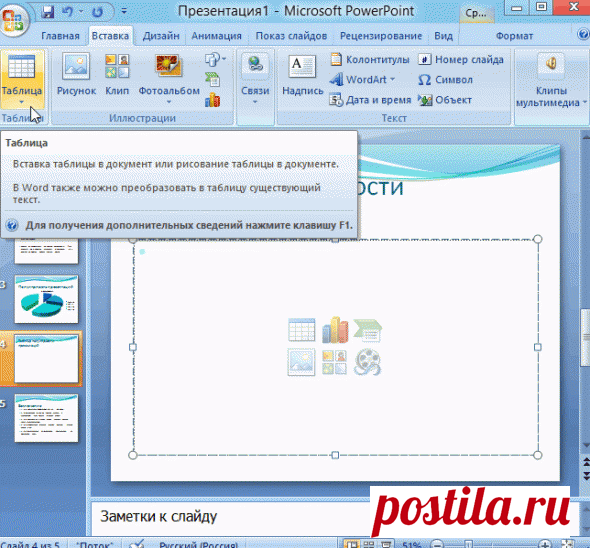Click the insert table icon in placeholder

(301, 330)
